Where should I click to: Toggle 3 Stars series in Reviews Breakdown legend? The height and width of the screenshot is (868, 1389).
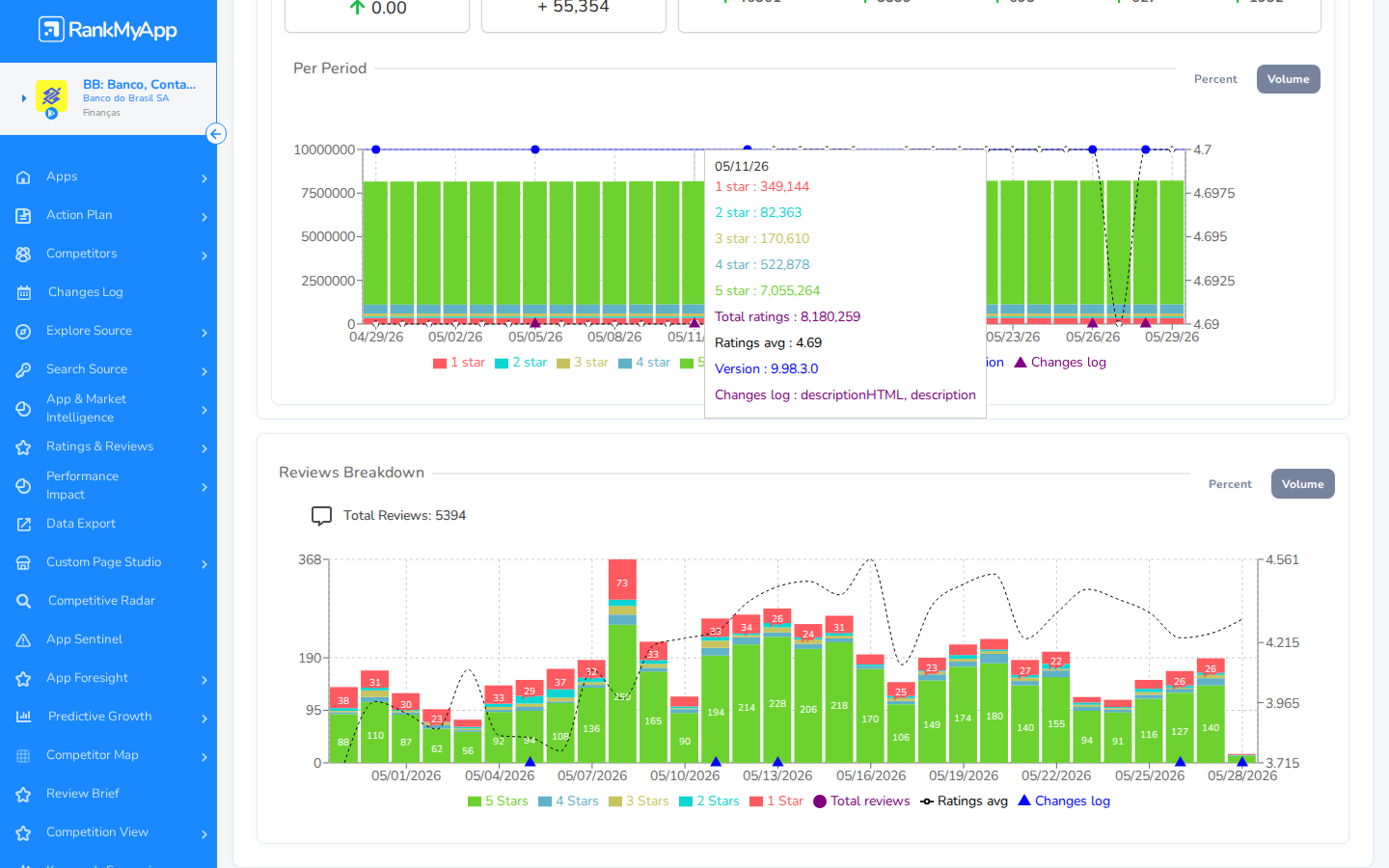(x=639, y=801)
